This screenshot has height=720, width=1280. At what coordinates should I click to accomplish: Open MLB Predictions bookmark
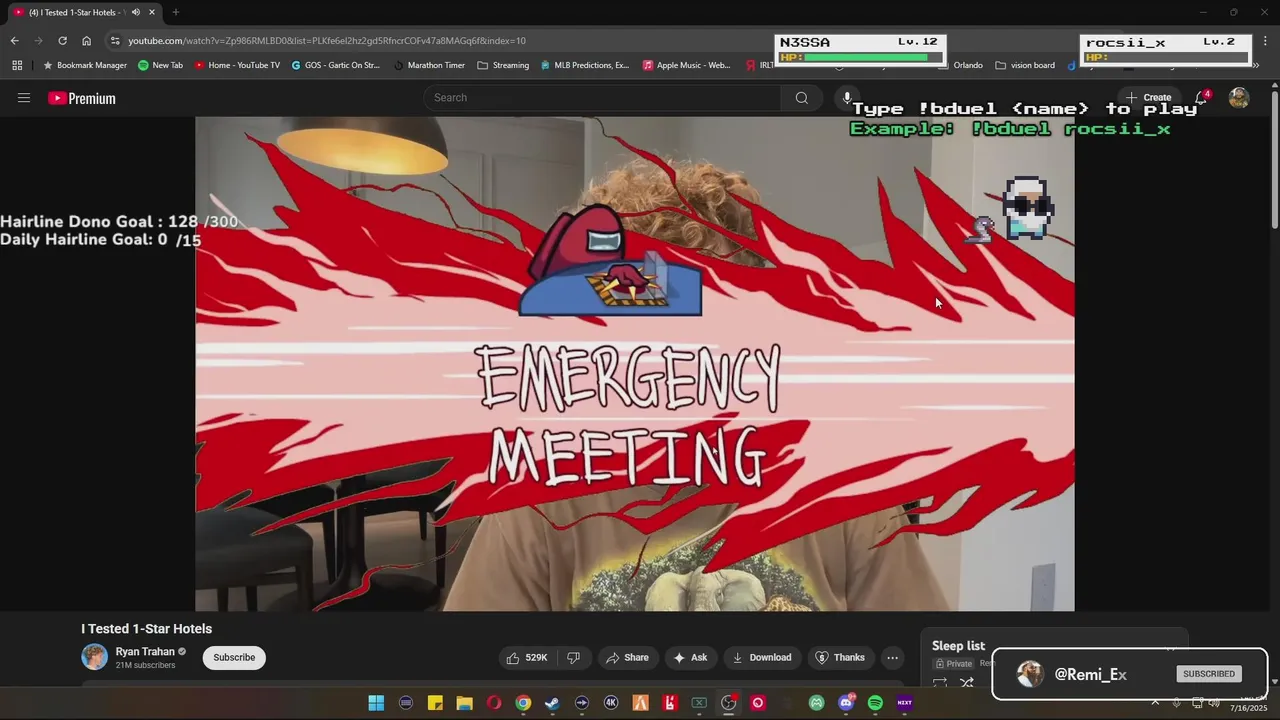pos(585,65)
